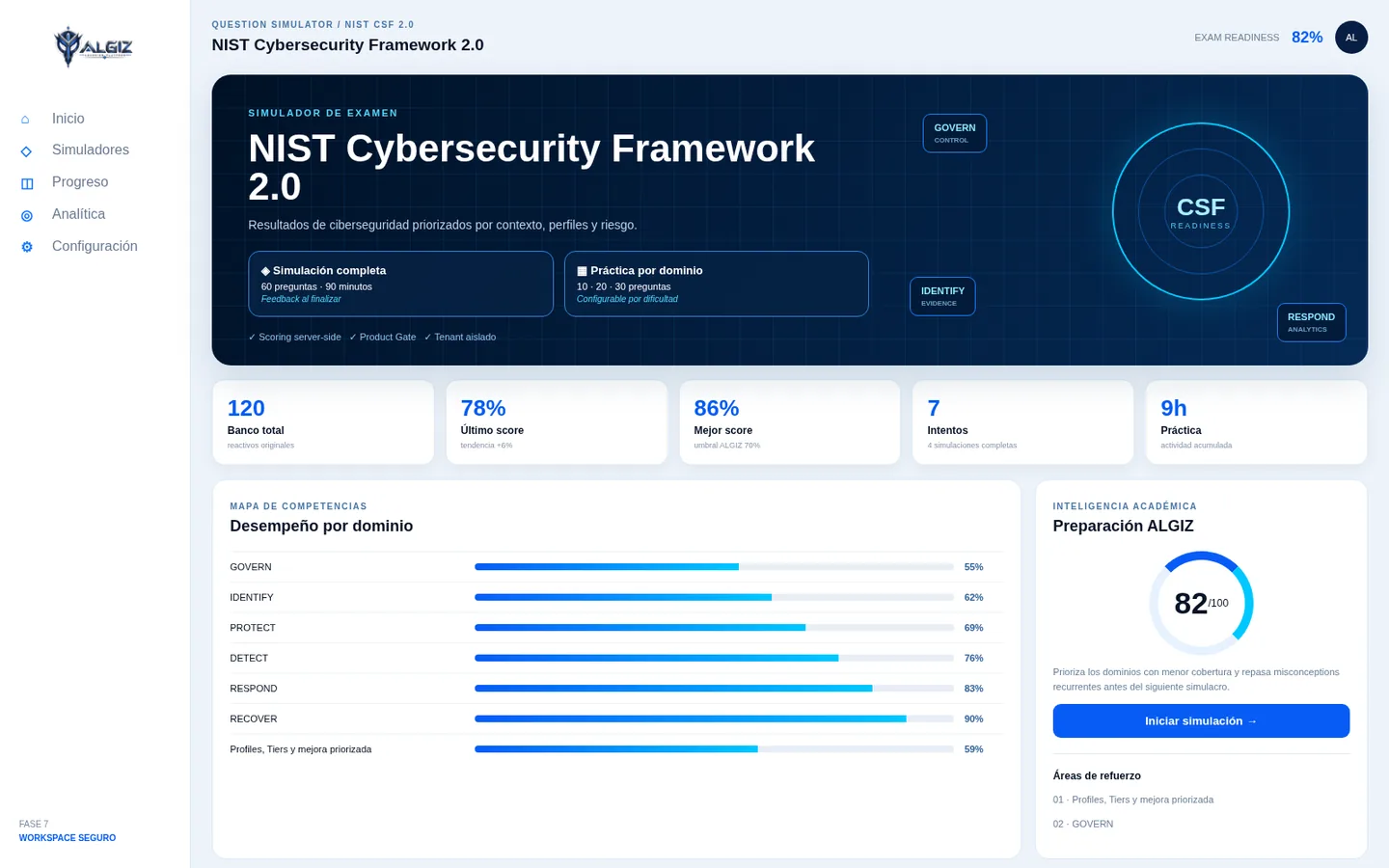Click the Iniciar simulación button
This screenshot has height=868, width=1389.
coord(1201,721)
